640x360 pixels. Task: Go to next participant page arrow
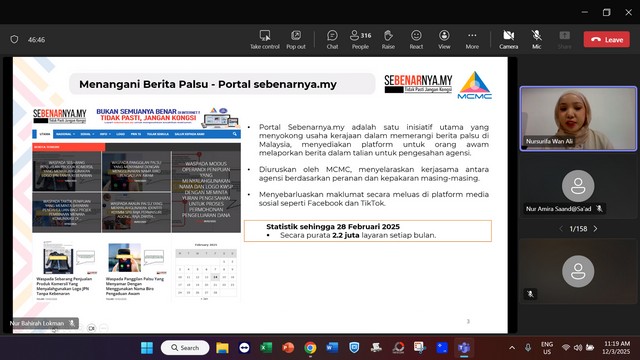click(x=596, y=229)
